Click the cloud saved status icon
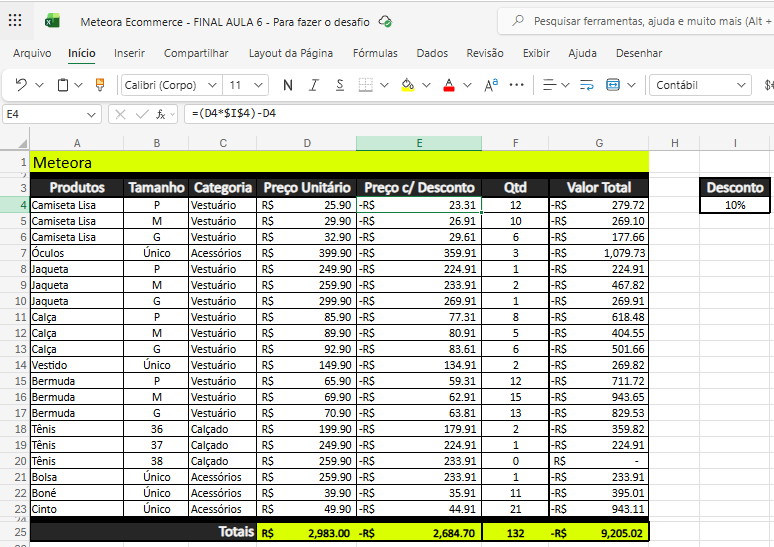 coord(385,22)
